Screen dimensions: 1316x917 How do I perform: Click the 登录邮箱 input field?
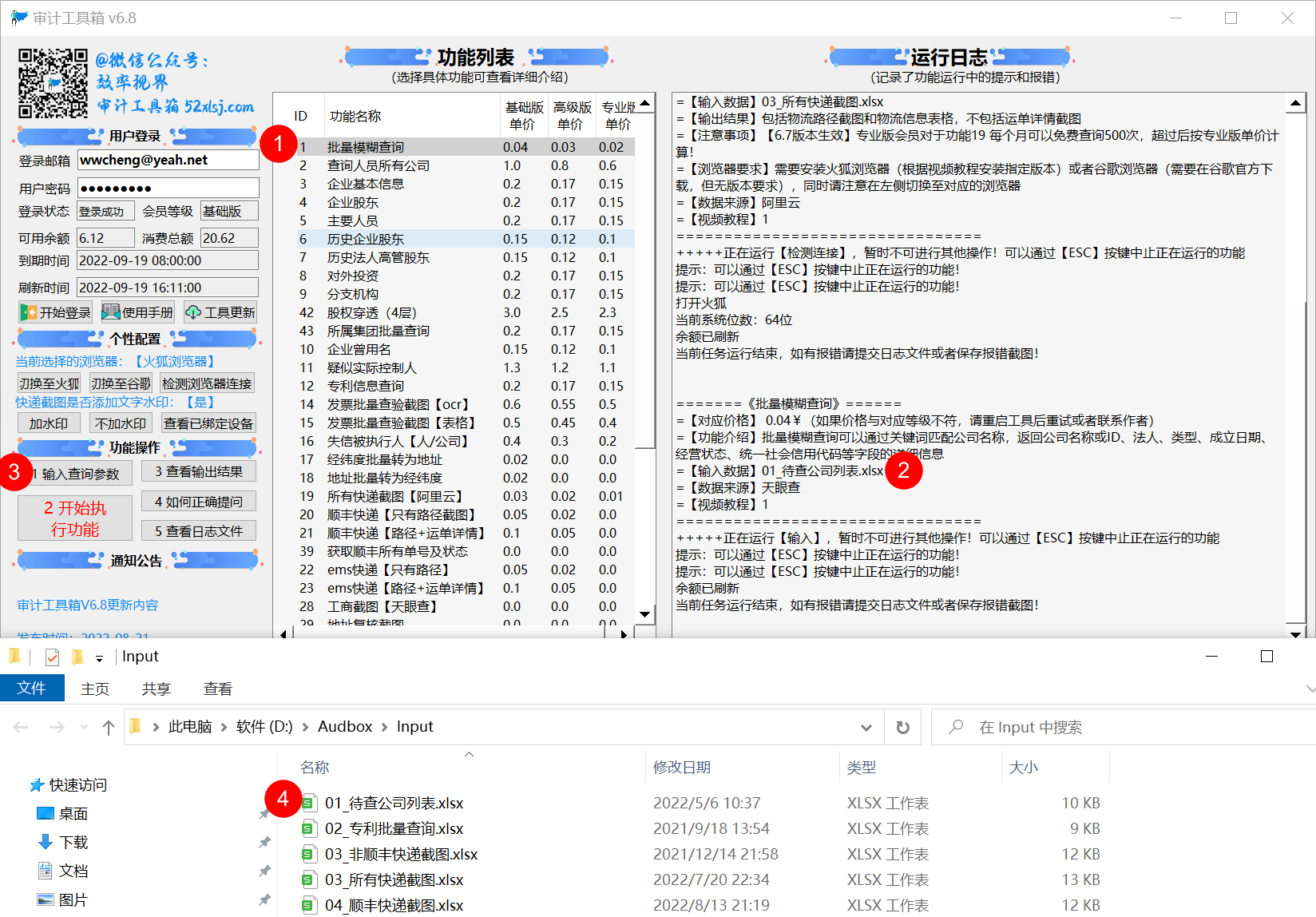[168, 160]
